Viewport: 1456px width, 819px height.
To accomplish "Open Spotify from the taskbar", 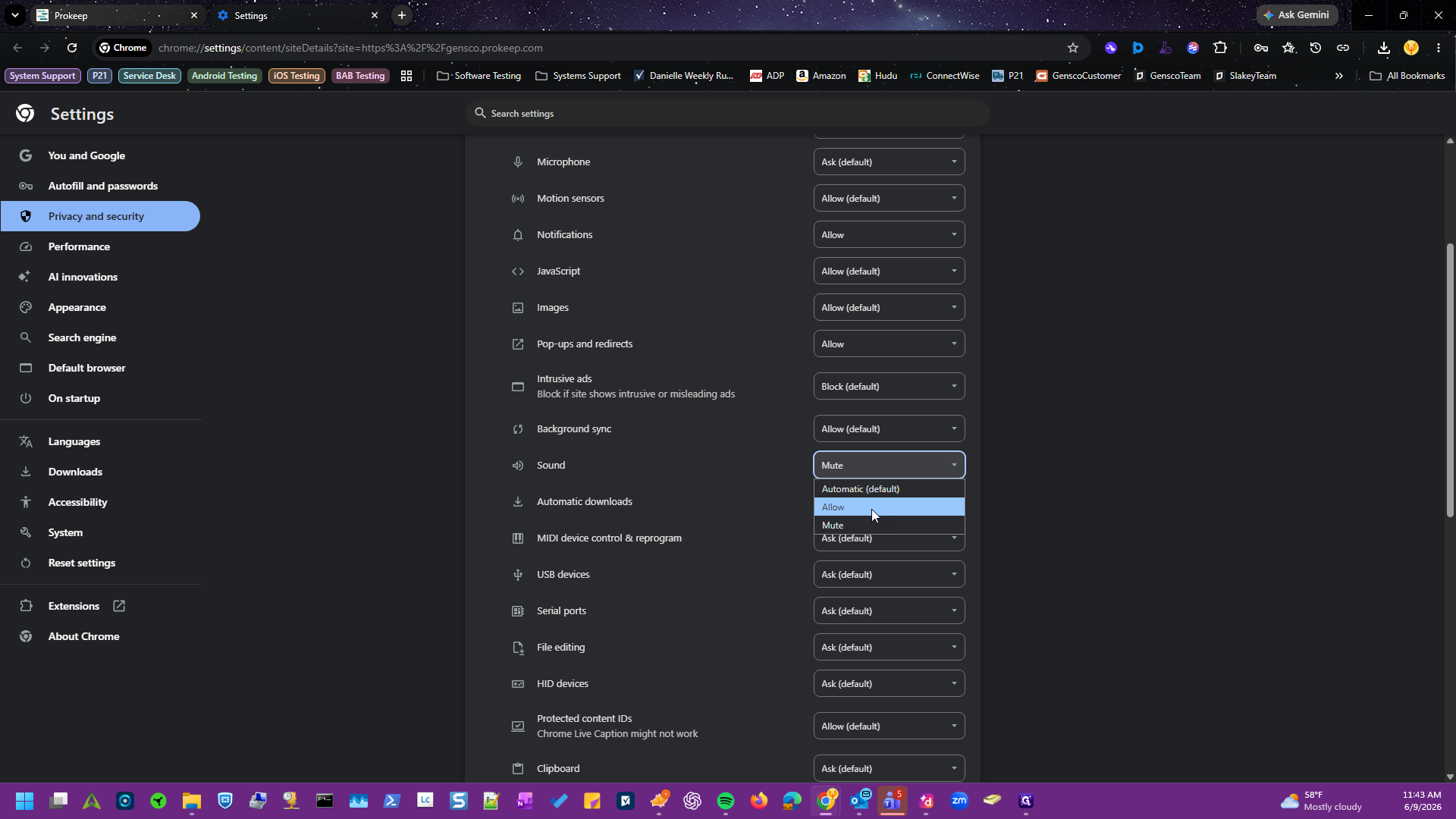I will [726, 801].
